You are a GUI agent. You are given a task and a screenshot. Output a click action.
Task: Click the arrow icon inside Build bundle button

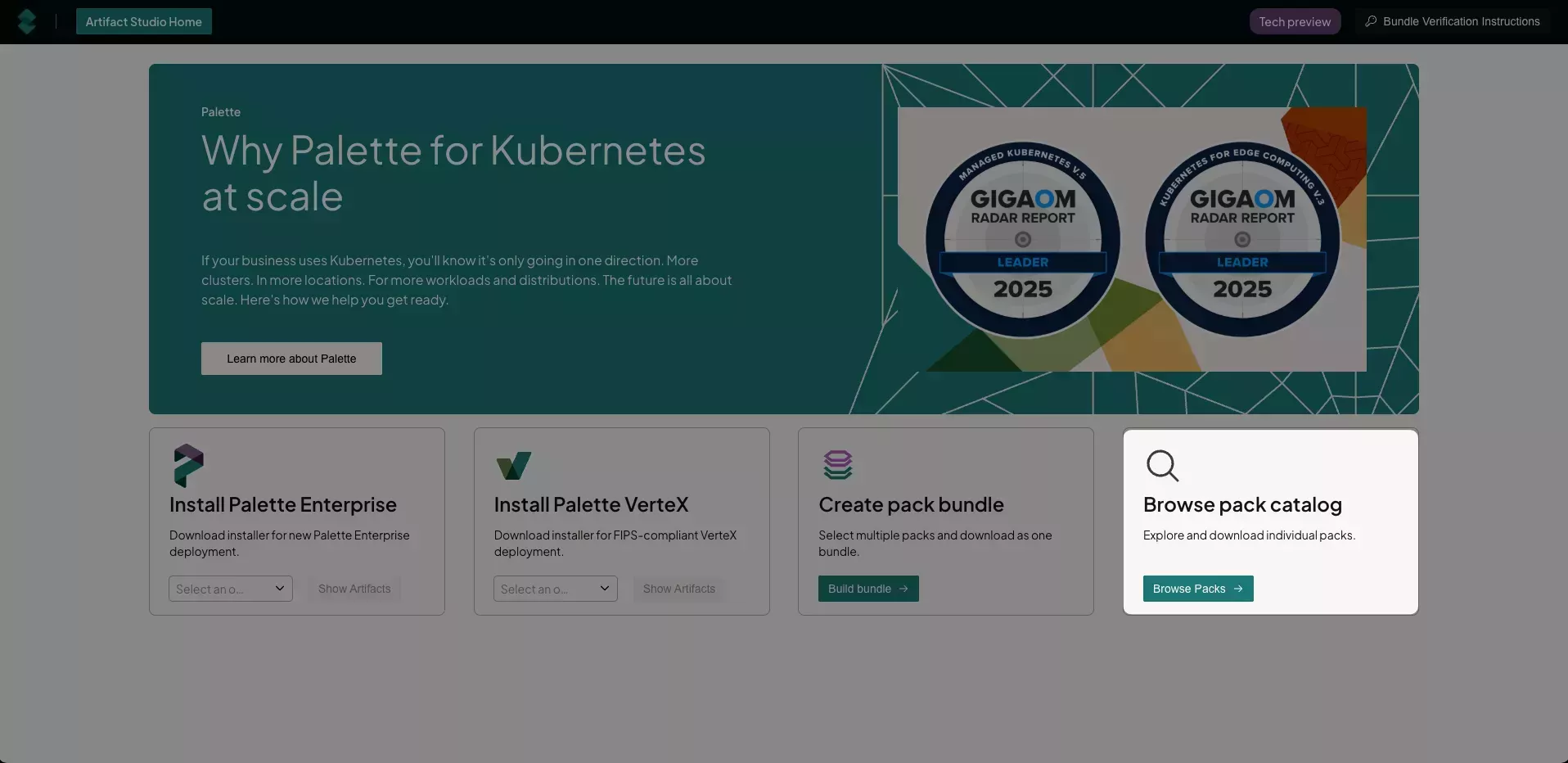pyautogui.click(x=903, y=588)
